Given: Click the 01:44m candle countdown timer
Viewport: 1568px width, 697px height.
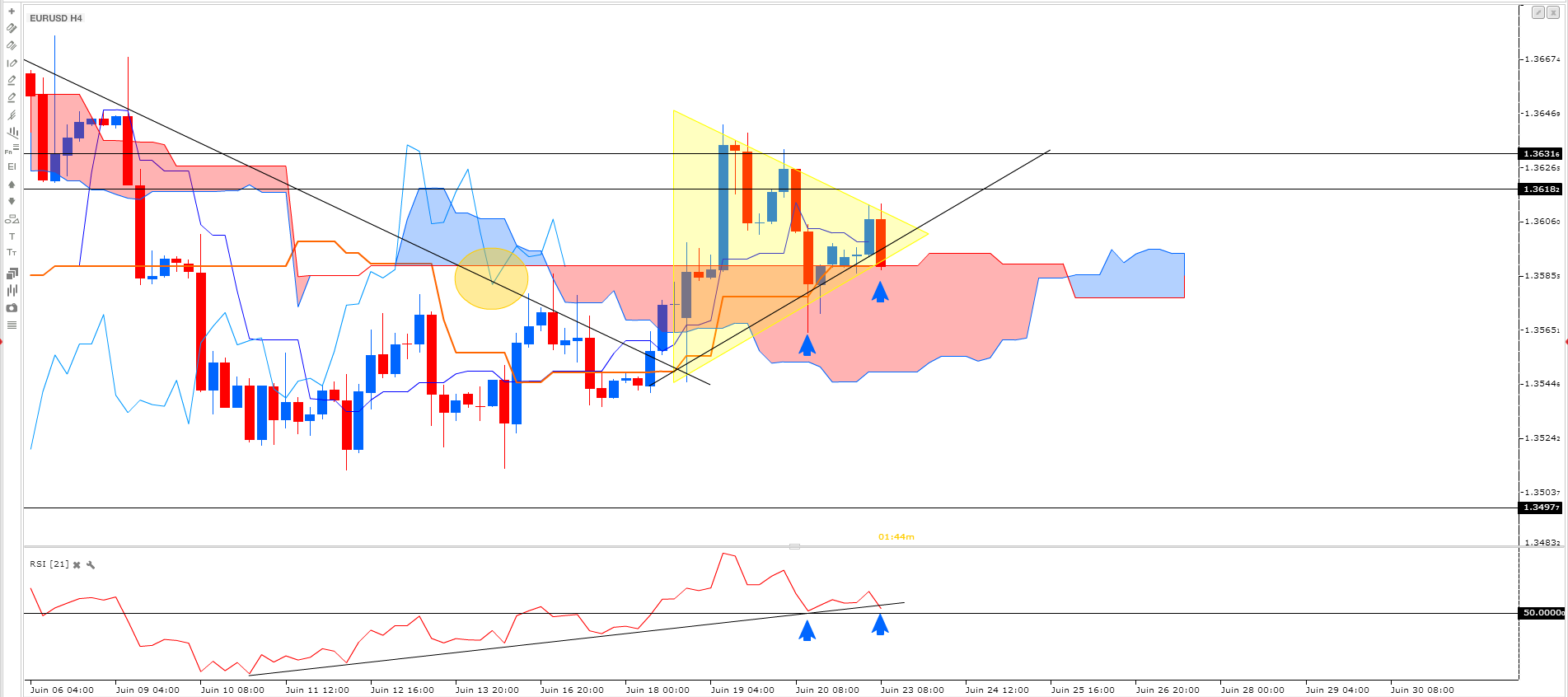Looking at the screenshot, I should tap(896, 537).
